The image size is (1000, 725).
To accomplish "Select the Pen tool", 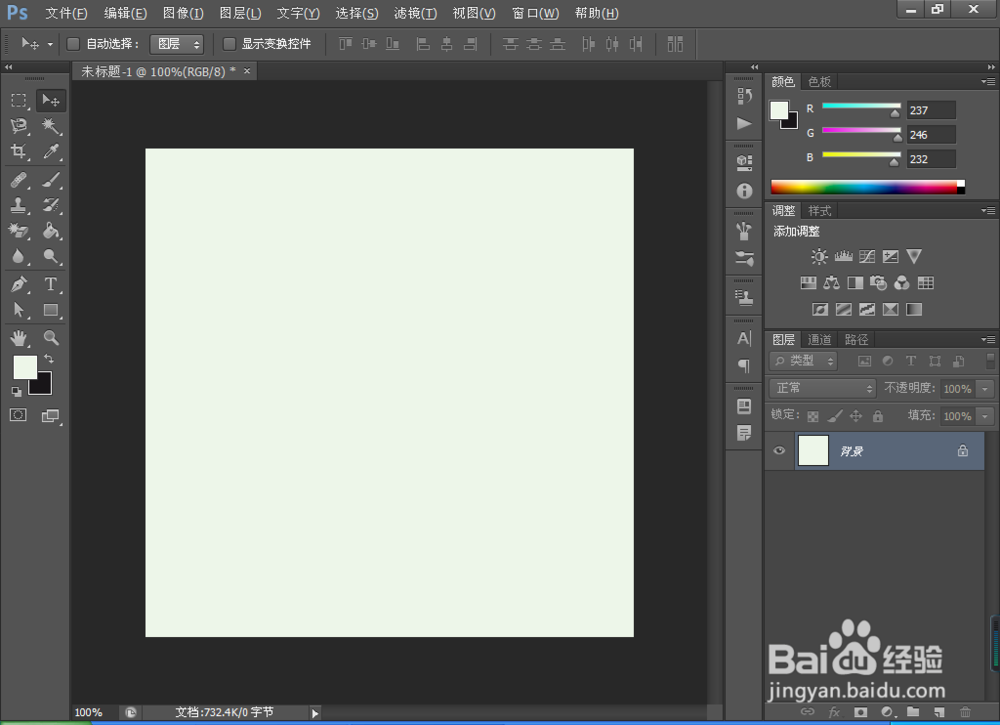I will [18, 284].
